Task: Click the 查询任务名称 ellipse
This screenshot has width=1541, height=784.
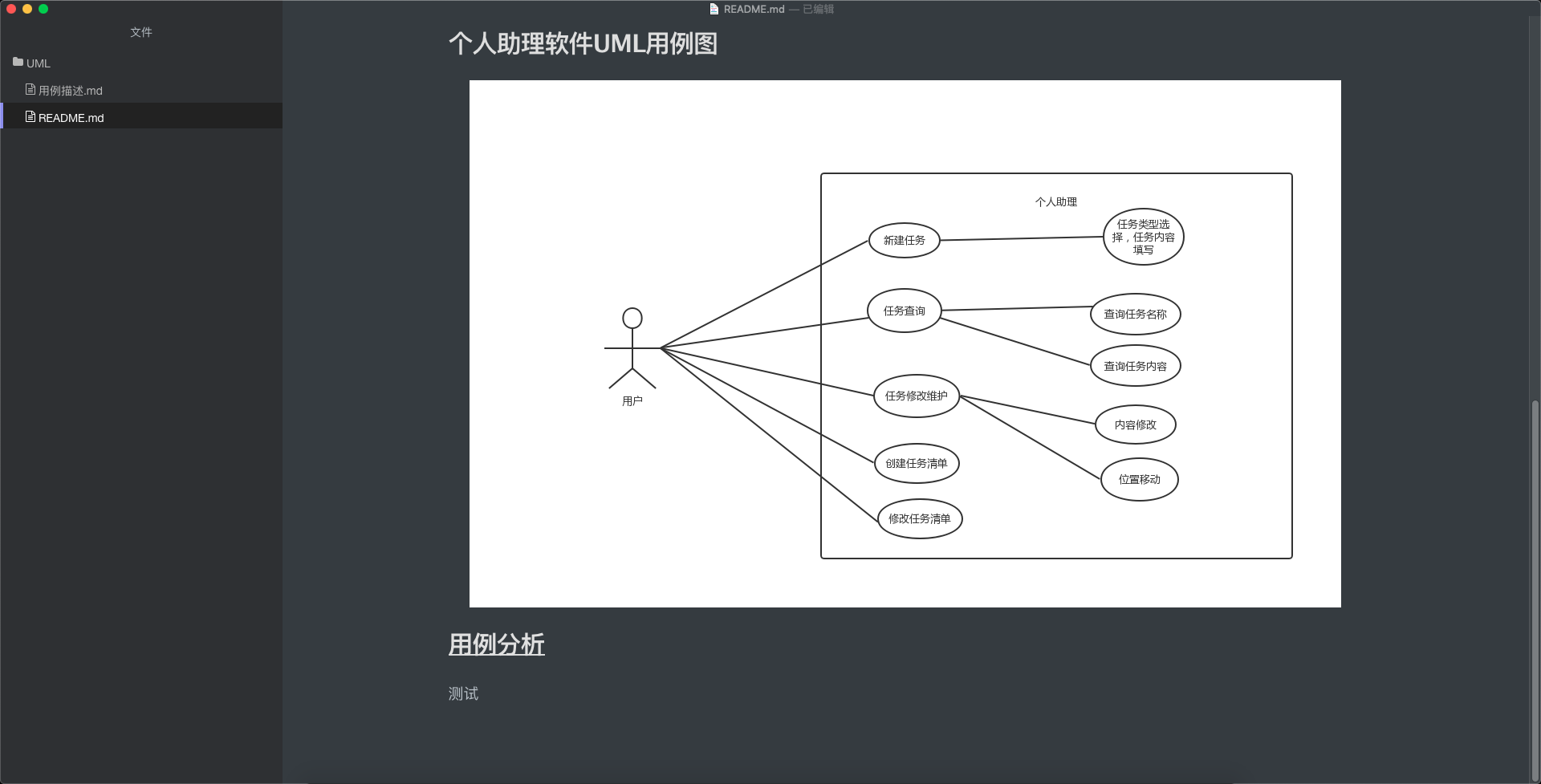Action: pyautogui.click(x=1136, y=314)
